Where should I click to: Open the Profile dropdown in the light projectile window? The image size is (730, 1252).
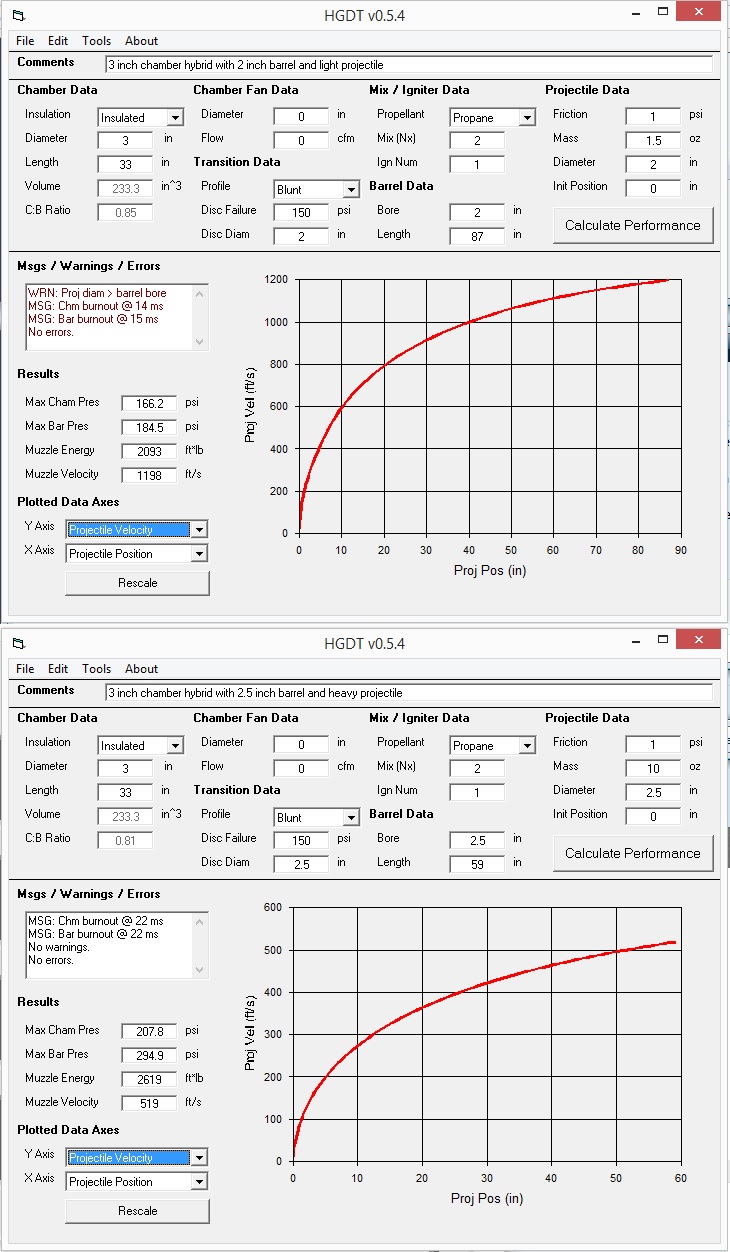pyautogui.click(x=350, y=190)
